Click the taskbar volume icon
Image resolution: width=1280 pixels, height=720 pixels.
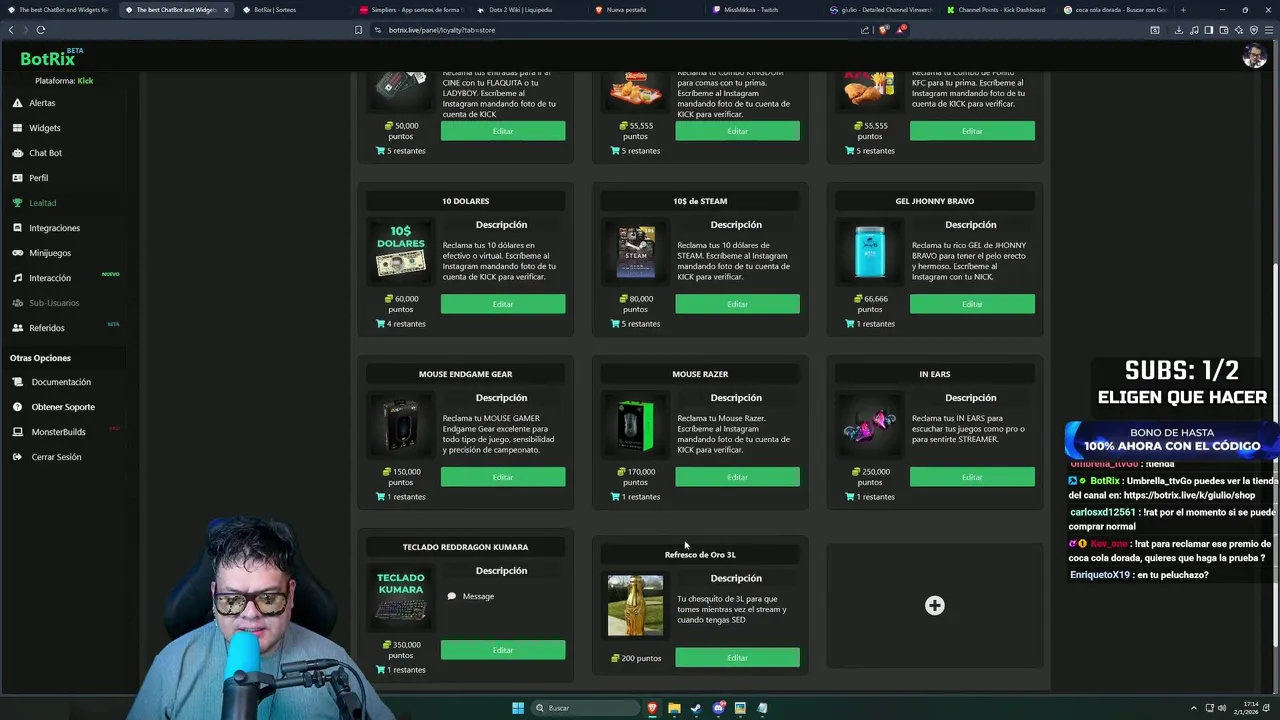coord(1222,708)
